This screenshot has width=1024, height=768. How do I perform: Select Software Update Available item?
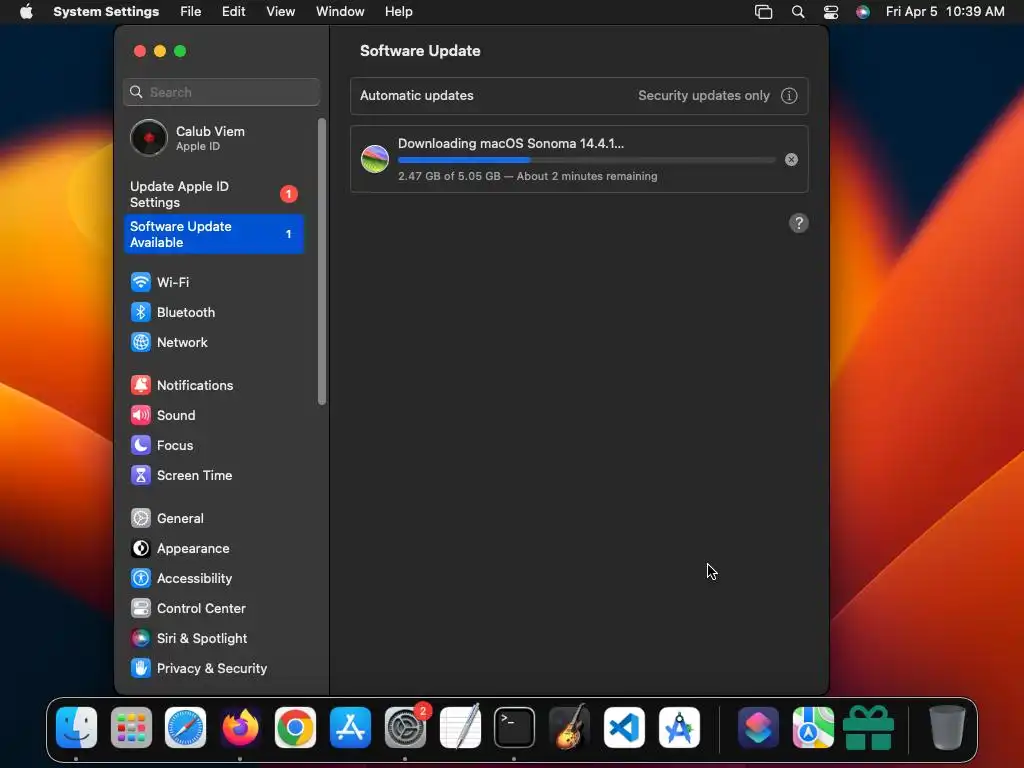click(x=214, y=234)
